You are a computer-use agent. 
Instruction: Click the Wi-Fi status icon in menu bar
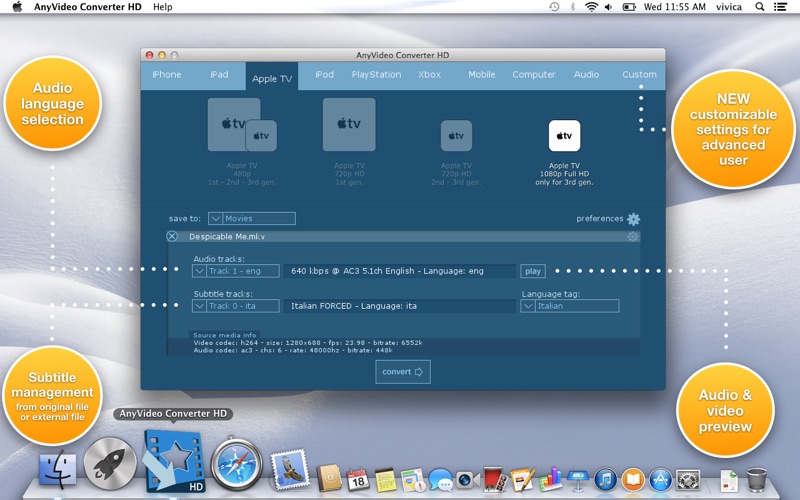[591, 7]
